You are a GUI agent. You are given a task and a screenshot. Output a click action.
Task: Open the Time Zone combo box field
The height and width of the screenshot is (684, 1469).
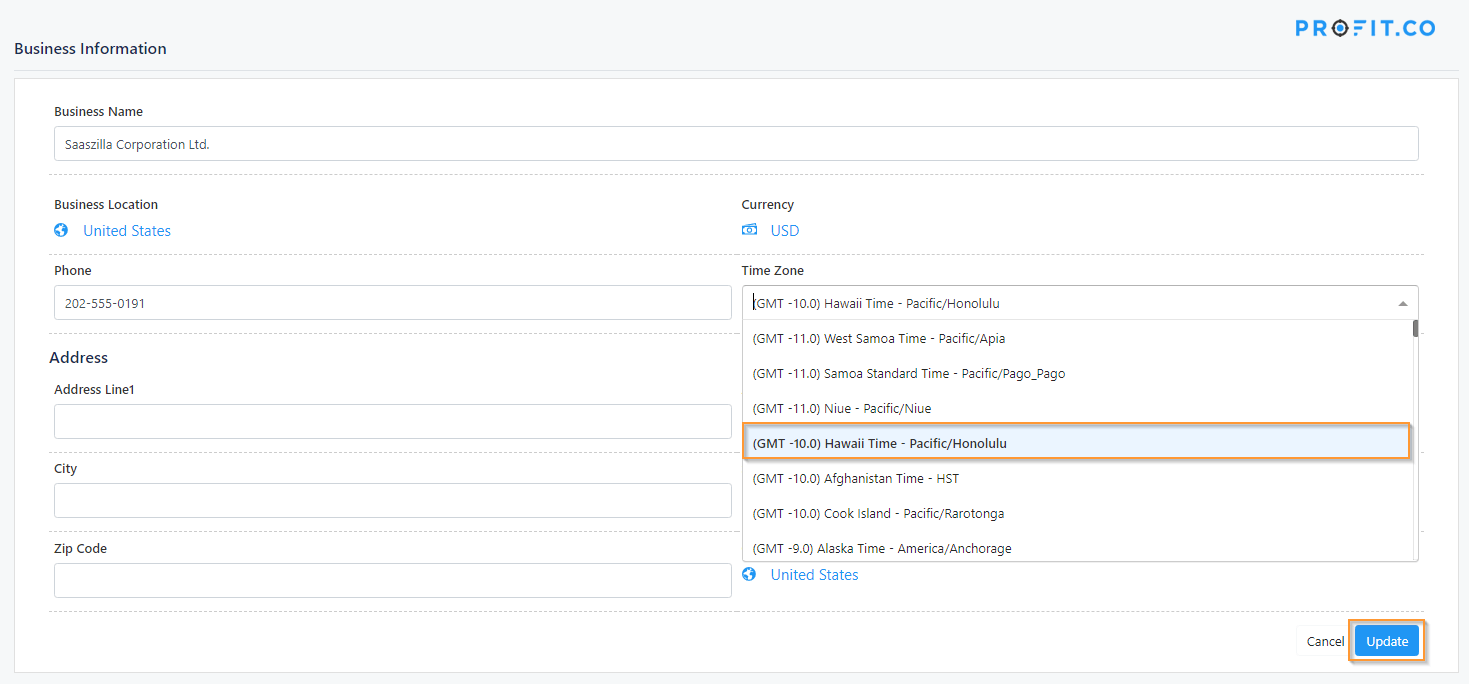point(1070,303)
